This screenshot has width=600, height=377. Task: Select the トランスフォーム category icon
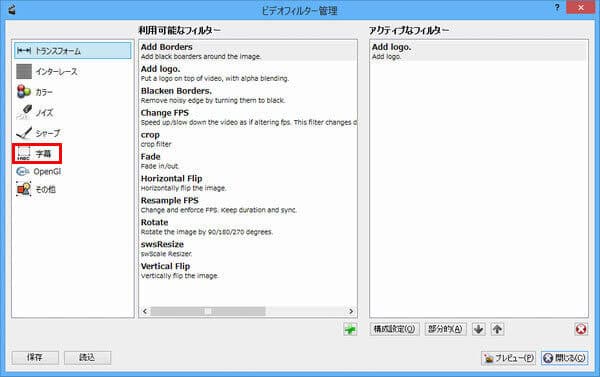pyautogui.click(x=24, y=51)
